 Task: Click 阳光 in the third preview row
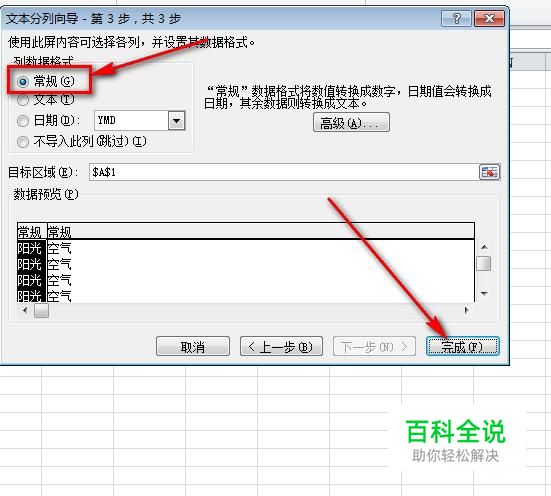pyautogui.click(x=31, y=280)
